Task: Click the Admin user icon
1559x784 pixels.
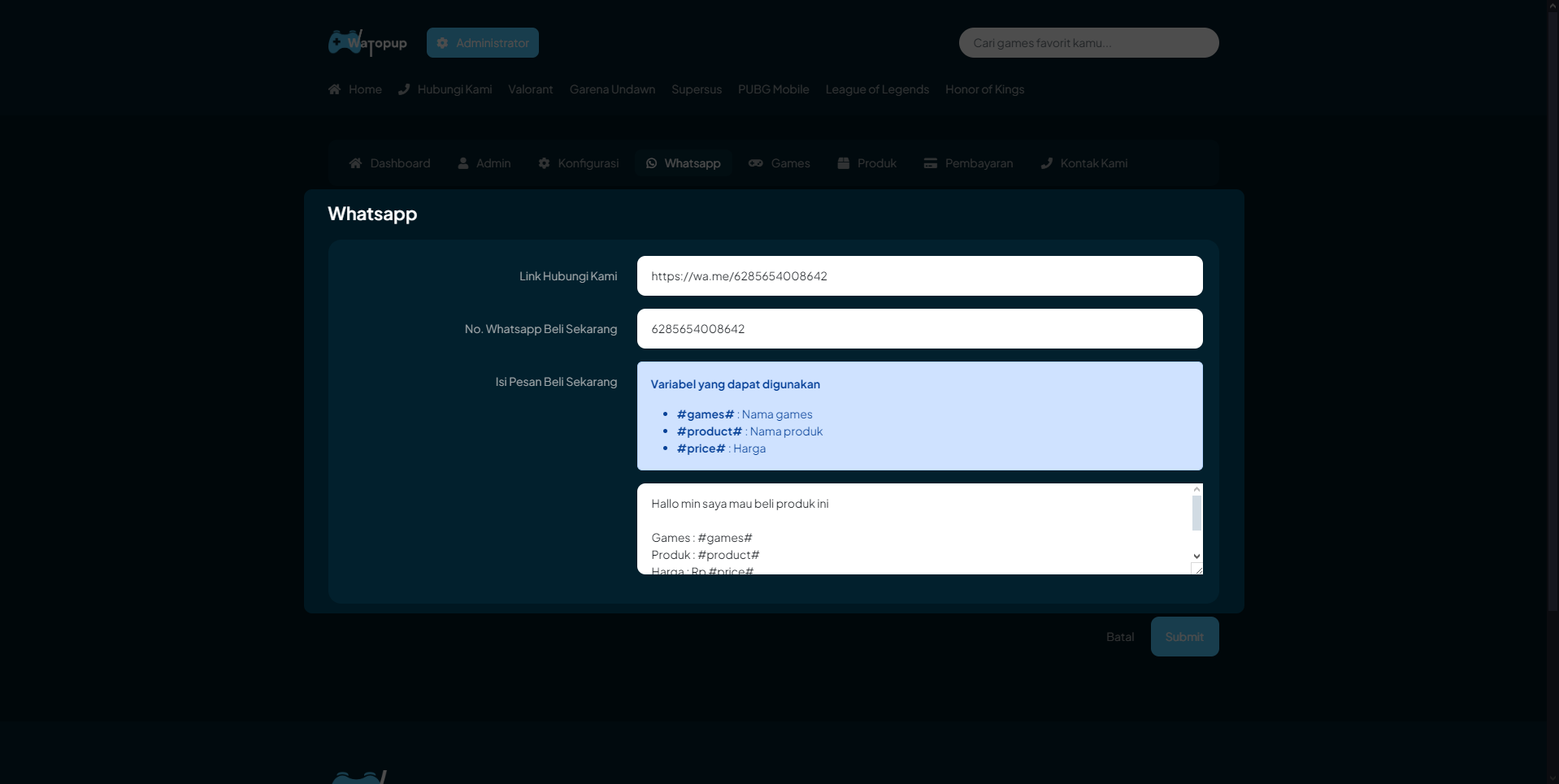Action: coord(463,163)
